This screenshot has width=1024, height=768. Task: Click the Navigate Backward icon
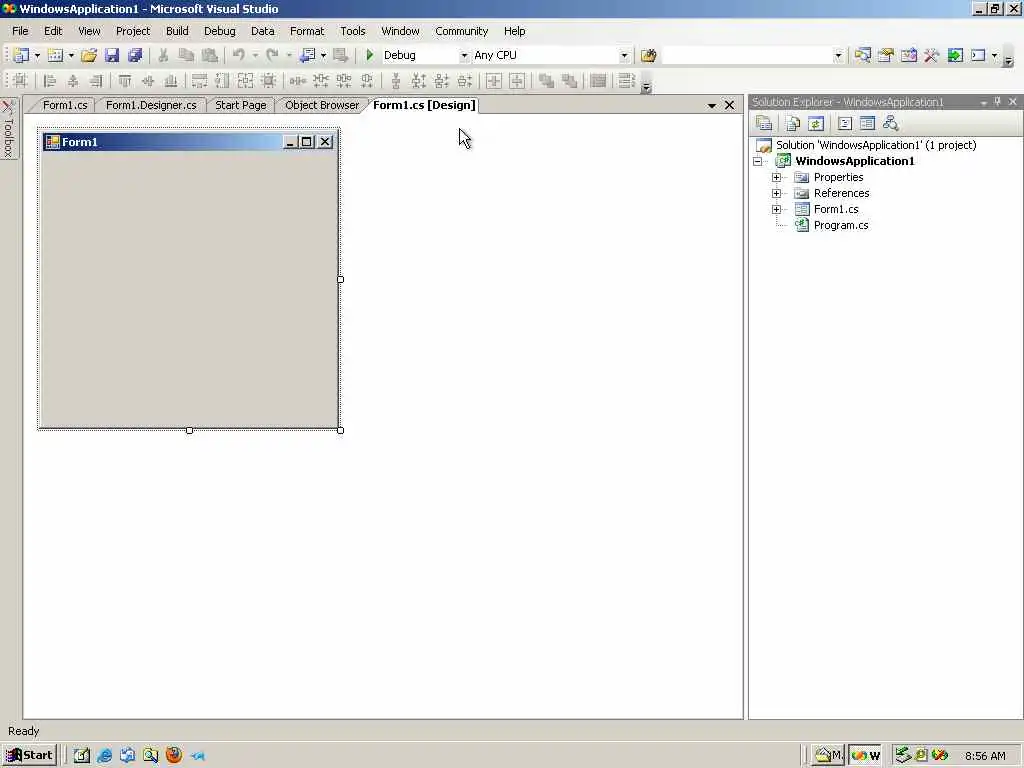tap(307, 56)
